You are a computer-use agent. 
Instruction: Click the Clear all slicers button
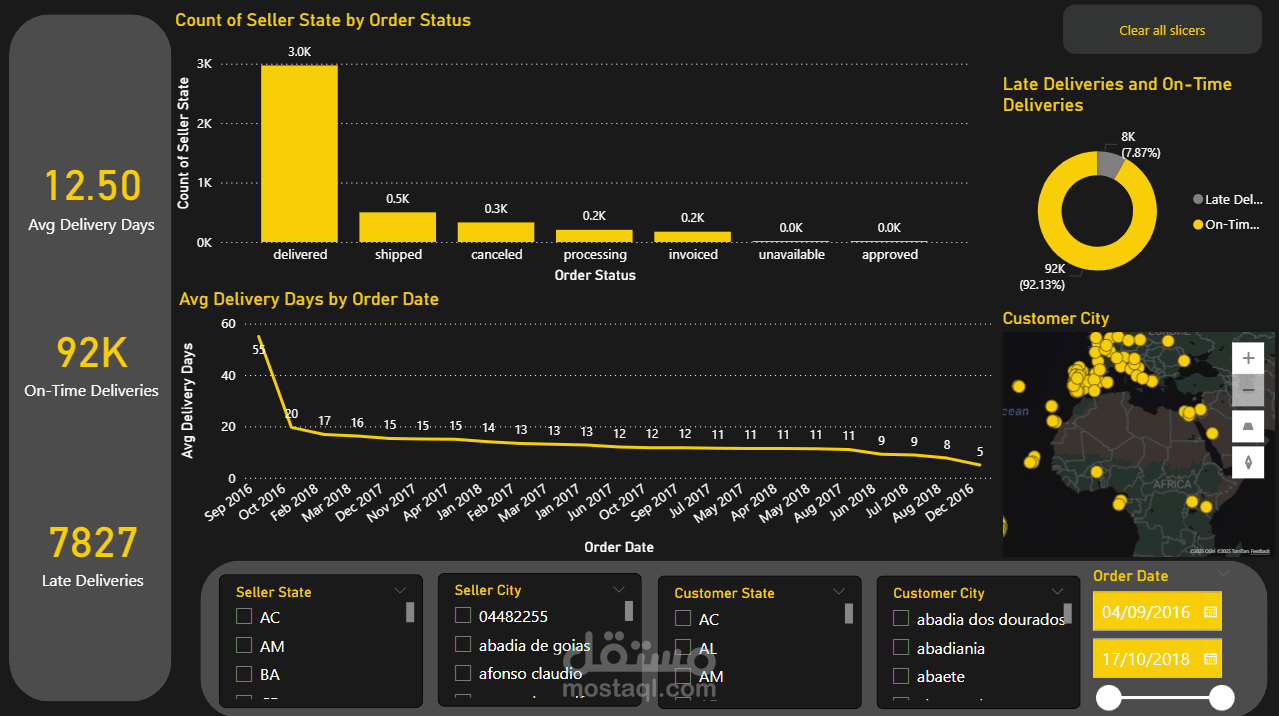1162,30
